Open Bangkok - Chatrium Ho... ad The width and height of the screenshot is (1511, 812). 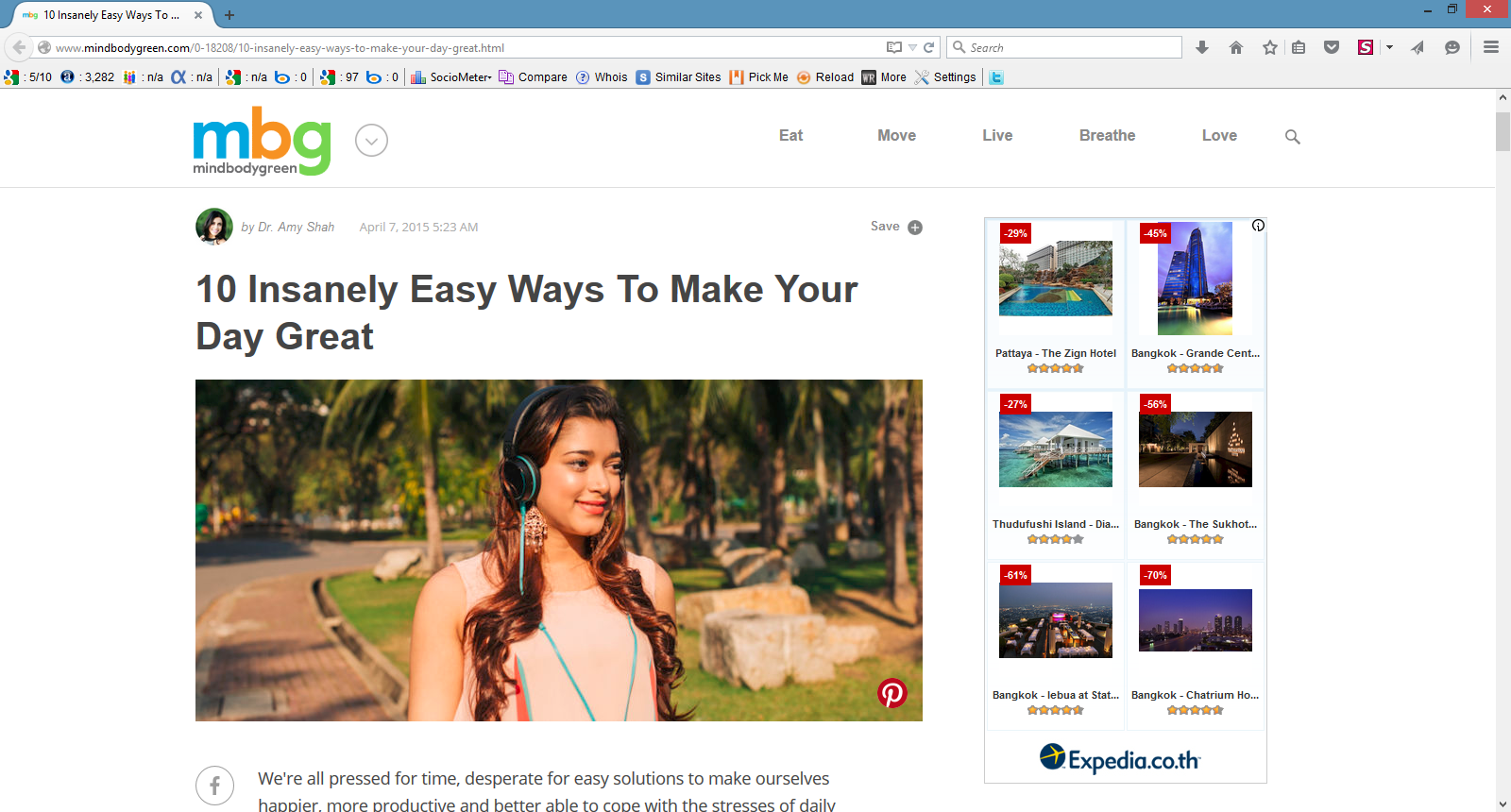[x=1196, y=644]
